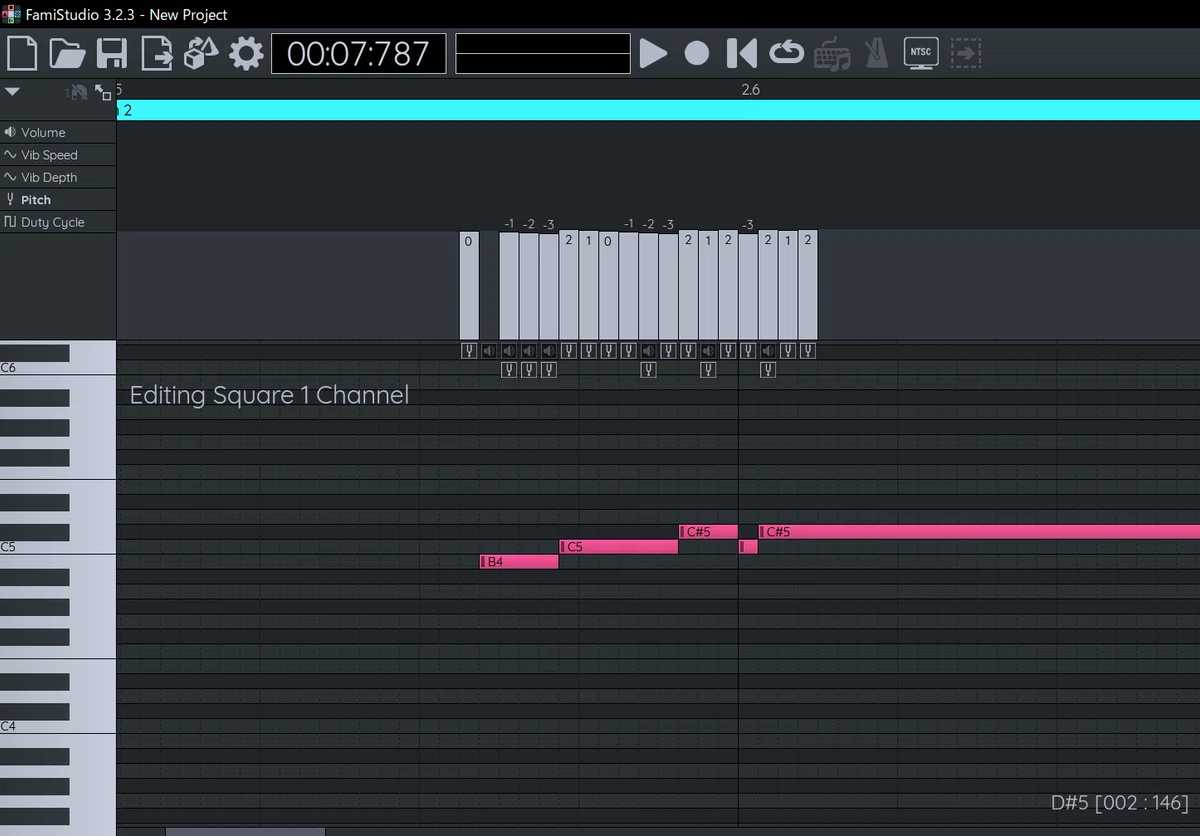Viewport: 1200px width, 836px height.
Task: Select the Vib Speed effect
Action: pos(58,155)
